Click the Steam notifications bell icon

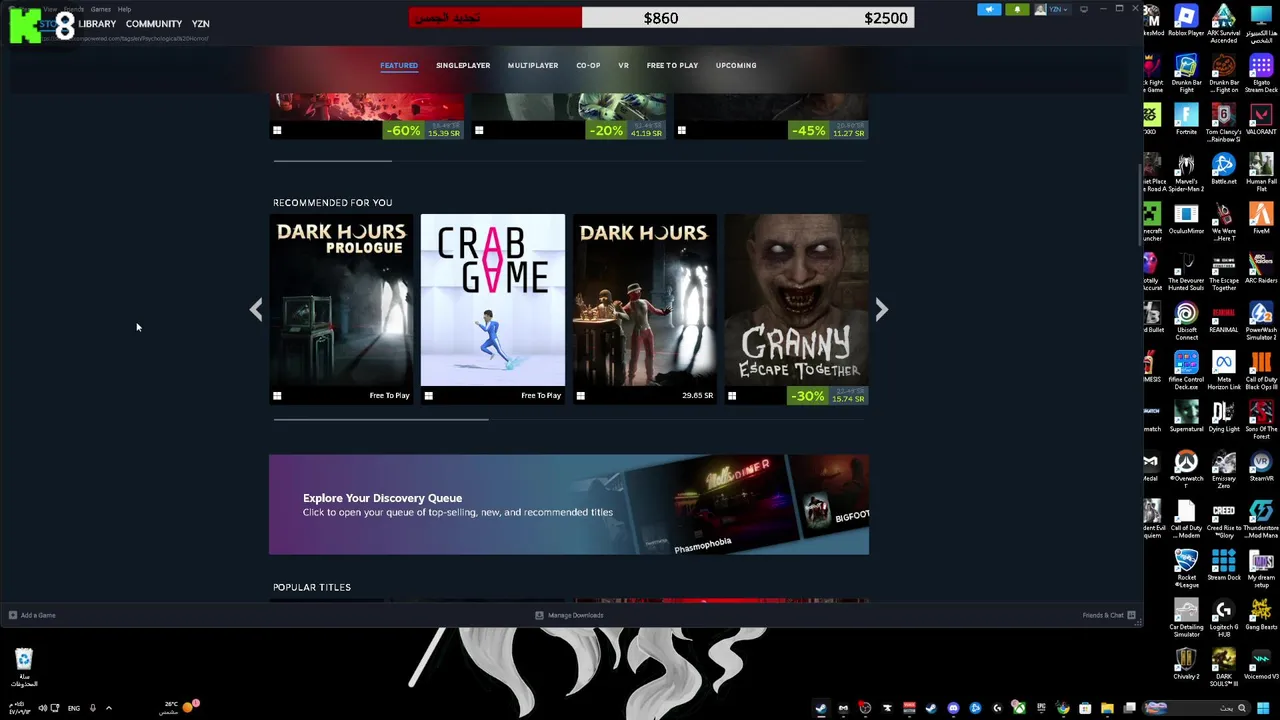1017,9
